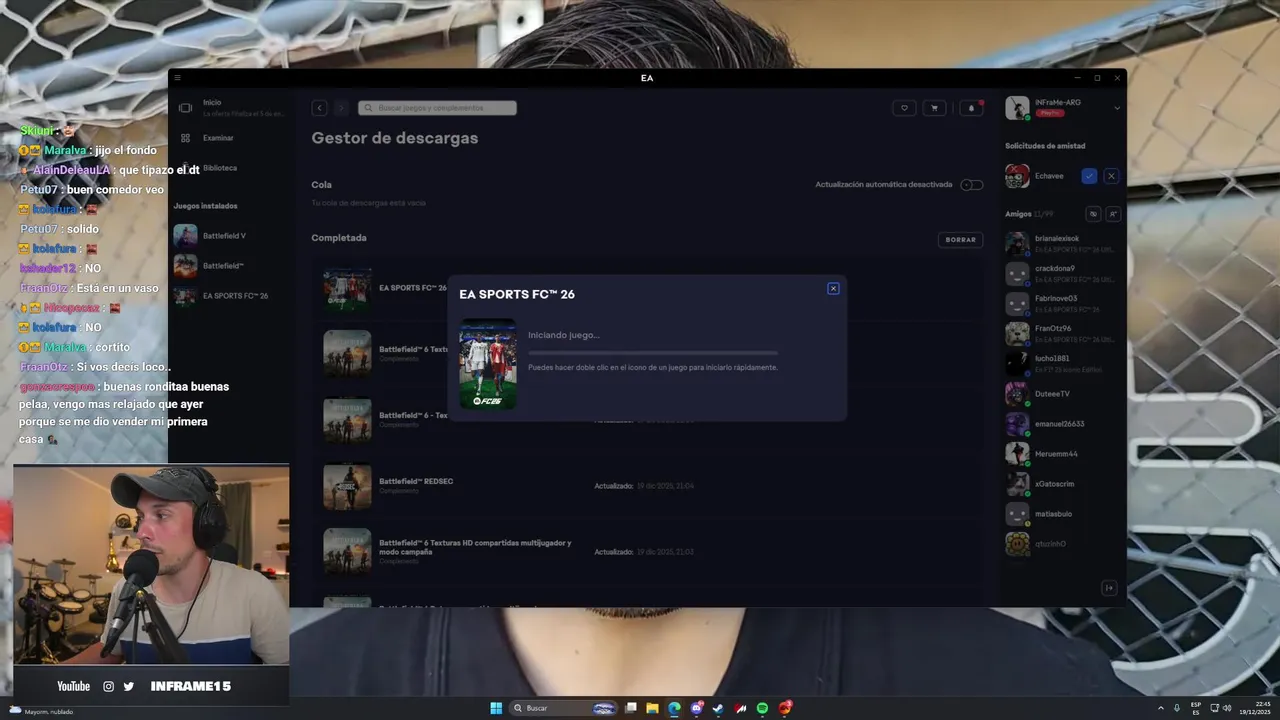Show hidden system tray icons
The image size is (1280, 720).
pos(1161,708)
